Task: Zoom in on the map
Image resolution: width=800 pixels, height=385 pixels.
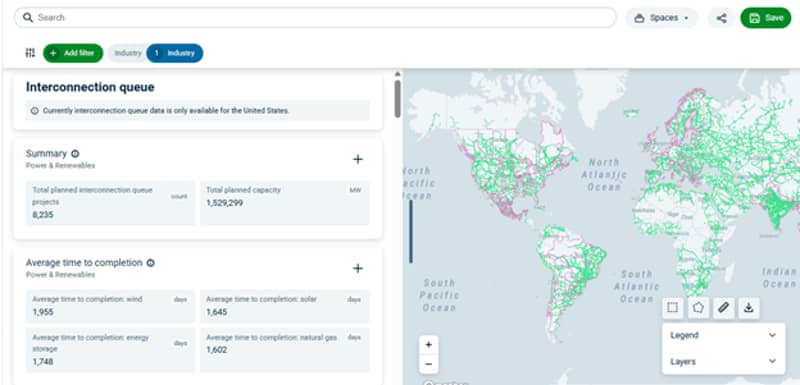Action: (429, 345)
